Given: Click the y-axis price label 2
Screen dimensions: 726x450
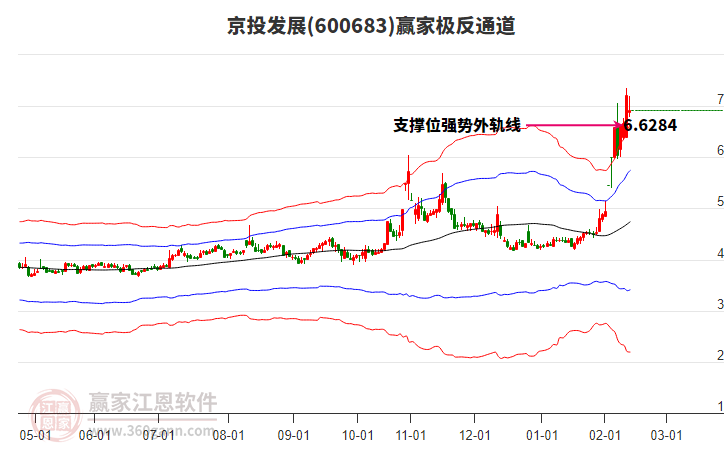Looking at the screenshot, I should coord(720,355).
